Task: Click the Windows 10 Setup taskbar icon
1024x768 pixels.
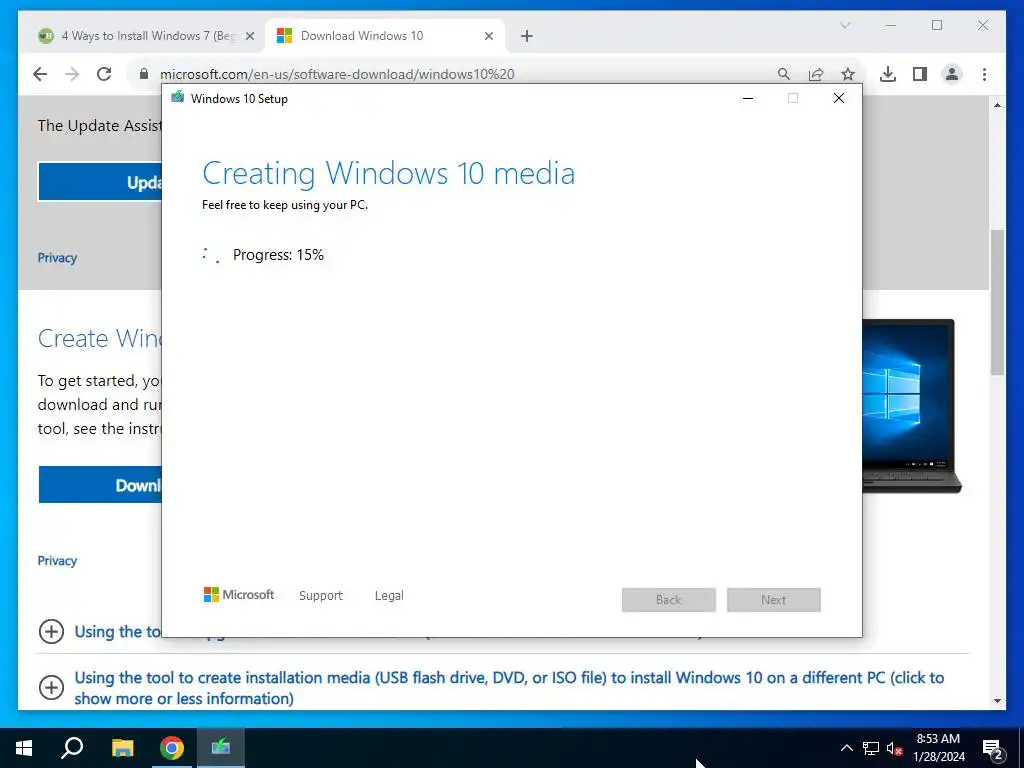Action: click(x=221, y=748)
